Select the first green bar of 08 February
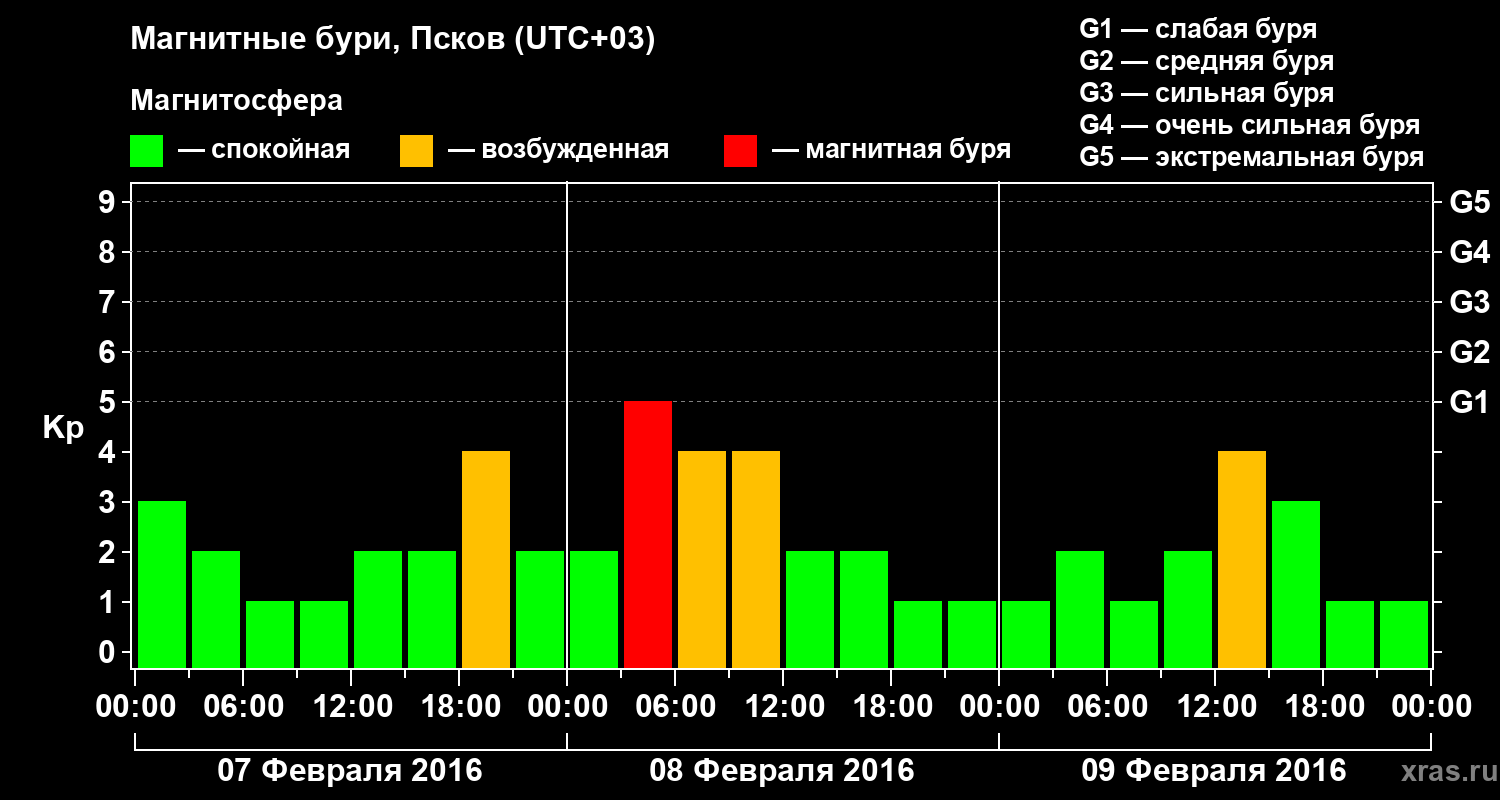The height and width of the screenshot is (800, 1500). pos(594,609)
